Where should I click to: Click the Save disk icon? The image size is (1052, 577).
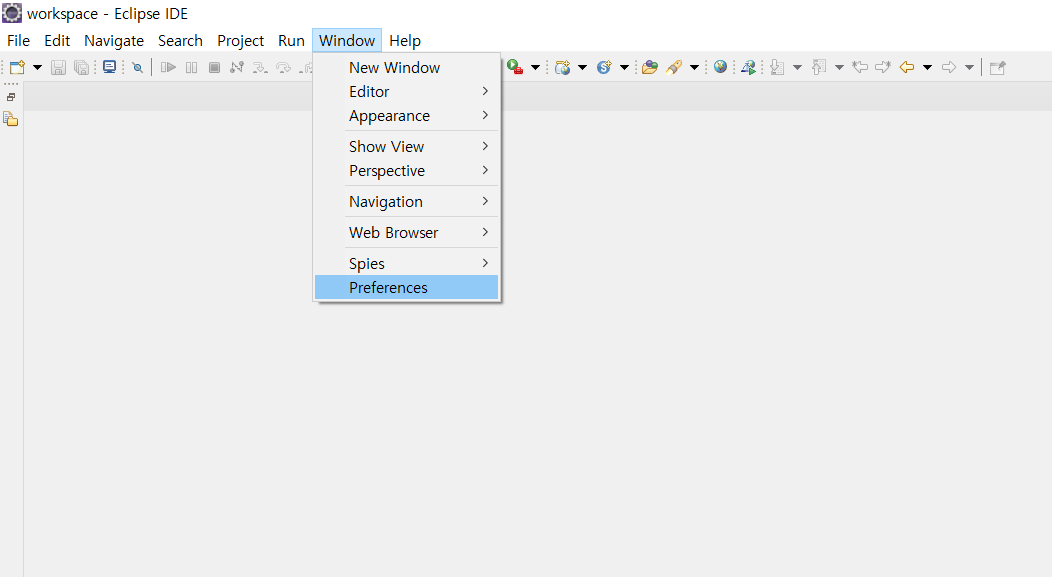pos(58,67)
